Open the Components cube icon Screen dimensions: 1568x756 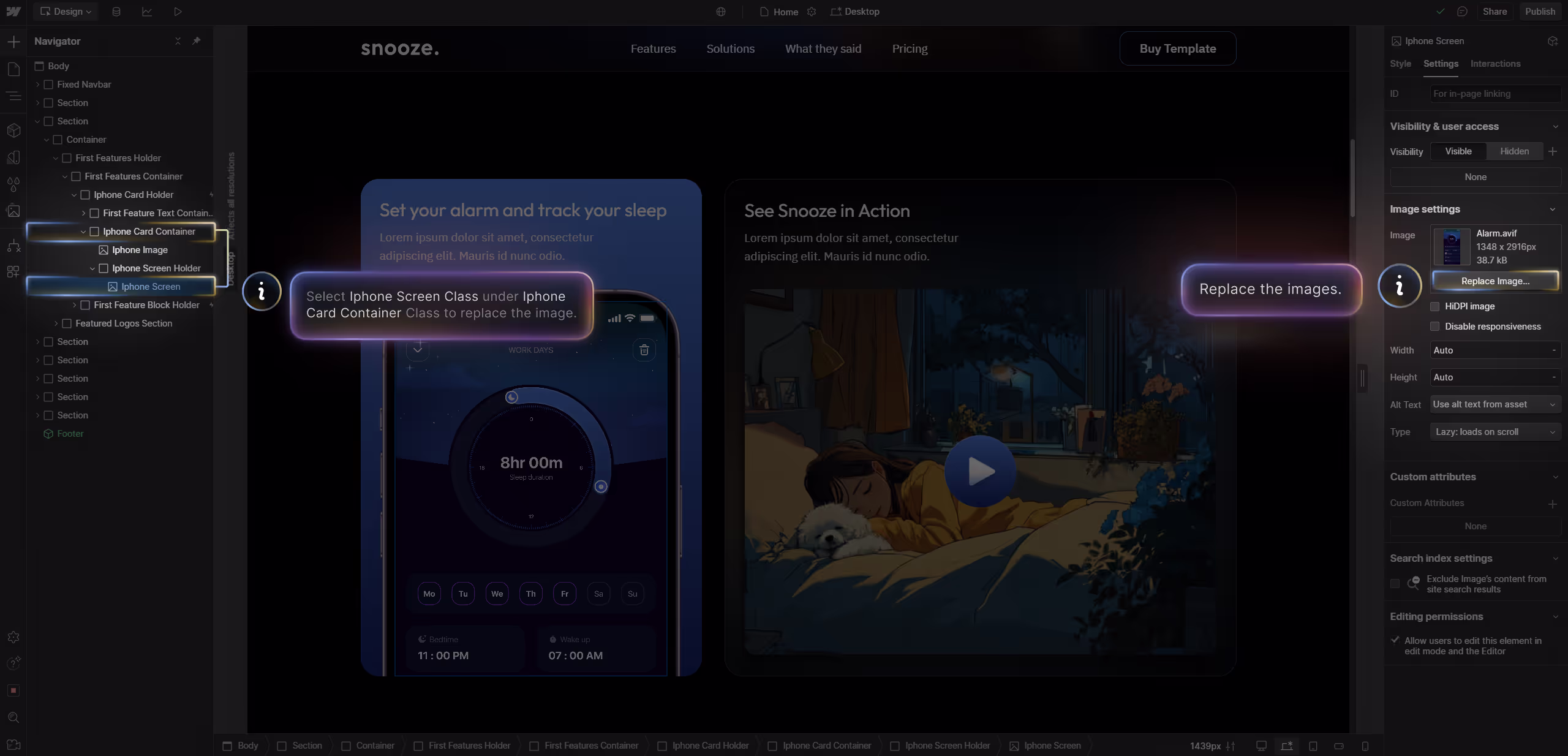pos(13,130)
